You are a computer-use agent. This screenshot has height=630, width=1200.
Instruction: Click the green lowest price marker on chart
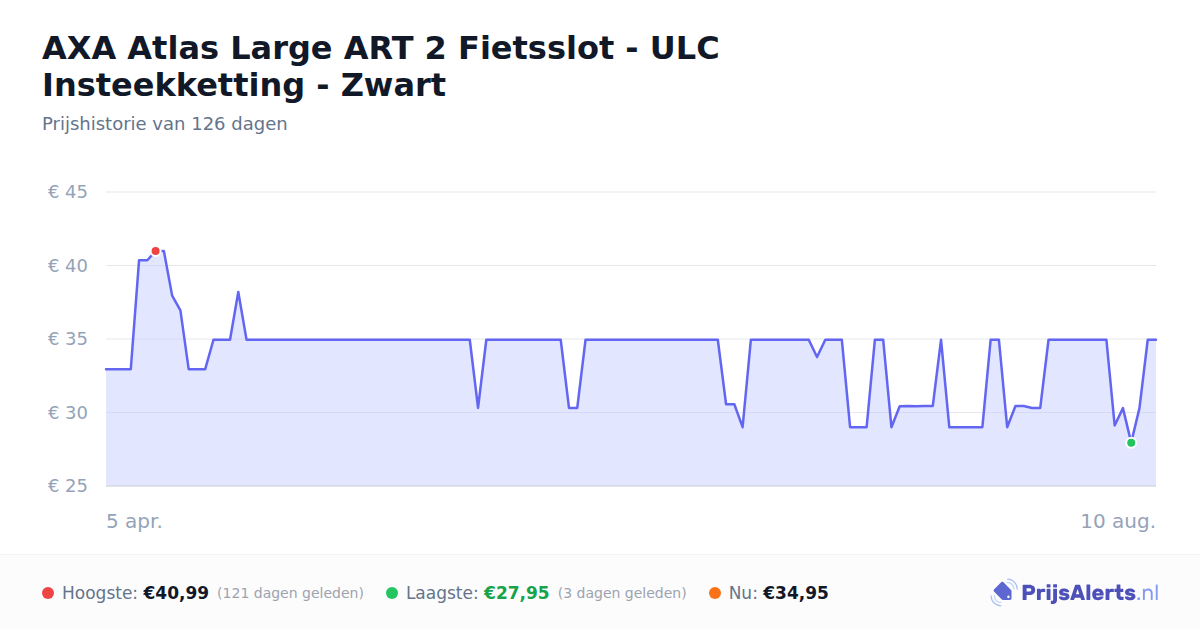point(1131,443)
